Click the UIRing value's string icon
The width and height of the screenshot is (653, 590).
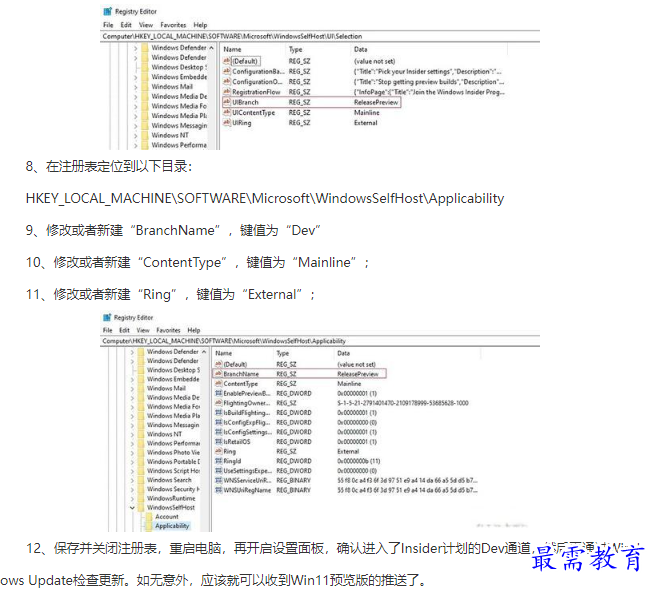coord(227,122)
